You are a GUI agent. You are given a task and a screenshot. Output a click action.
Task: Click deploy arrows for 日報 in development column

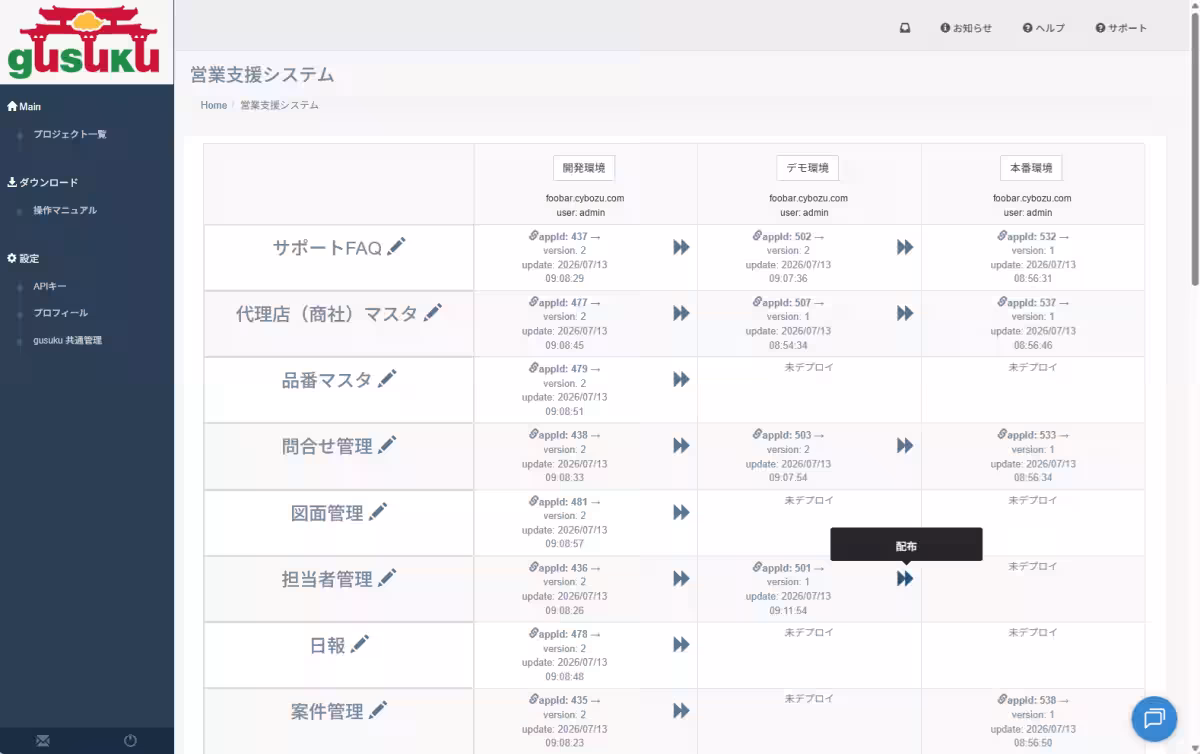(x=681, y=644)
